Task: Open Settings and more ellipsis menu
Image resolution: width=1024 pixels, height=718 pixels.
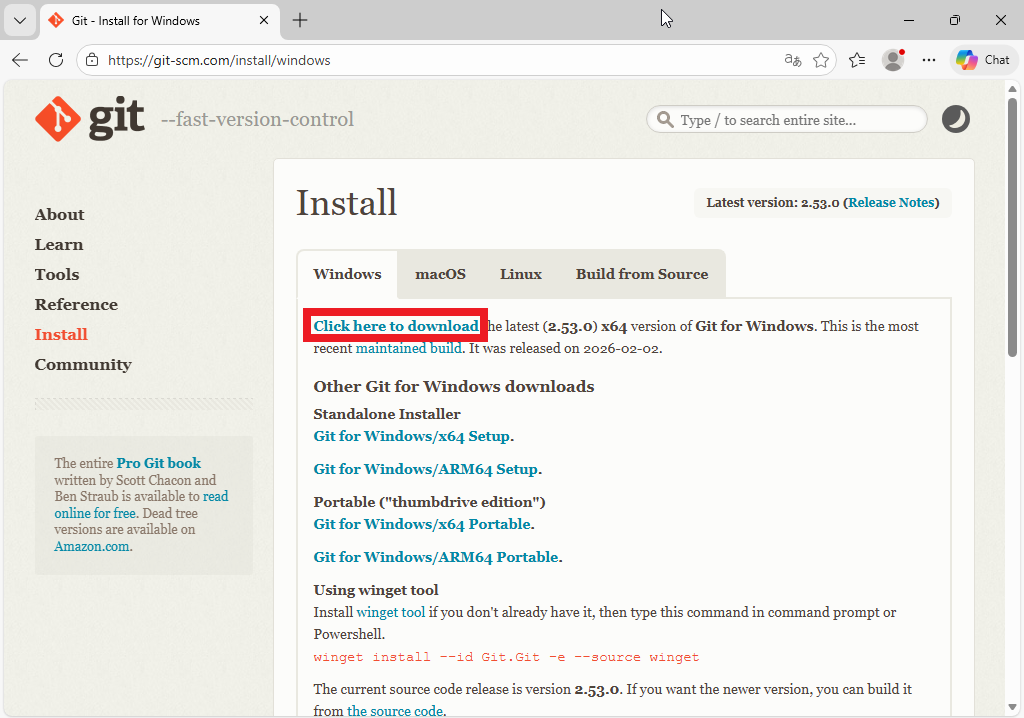Action: [x=929, y=60]
